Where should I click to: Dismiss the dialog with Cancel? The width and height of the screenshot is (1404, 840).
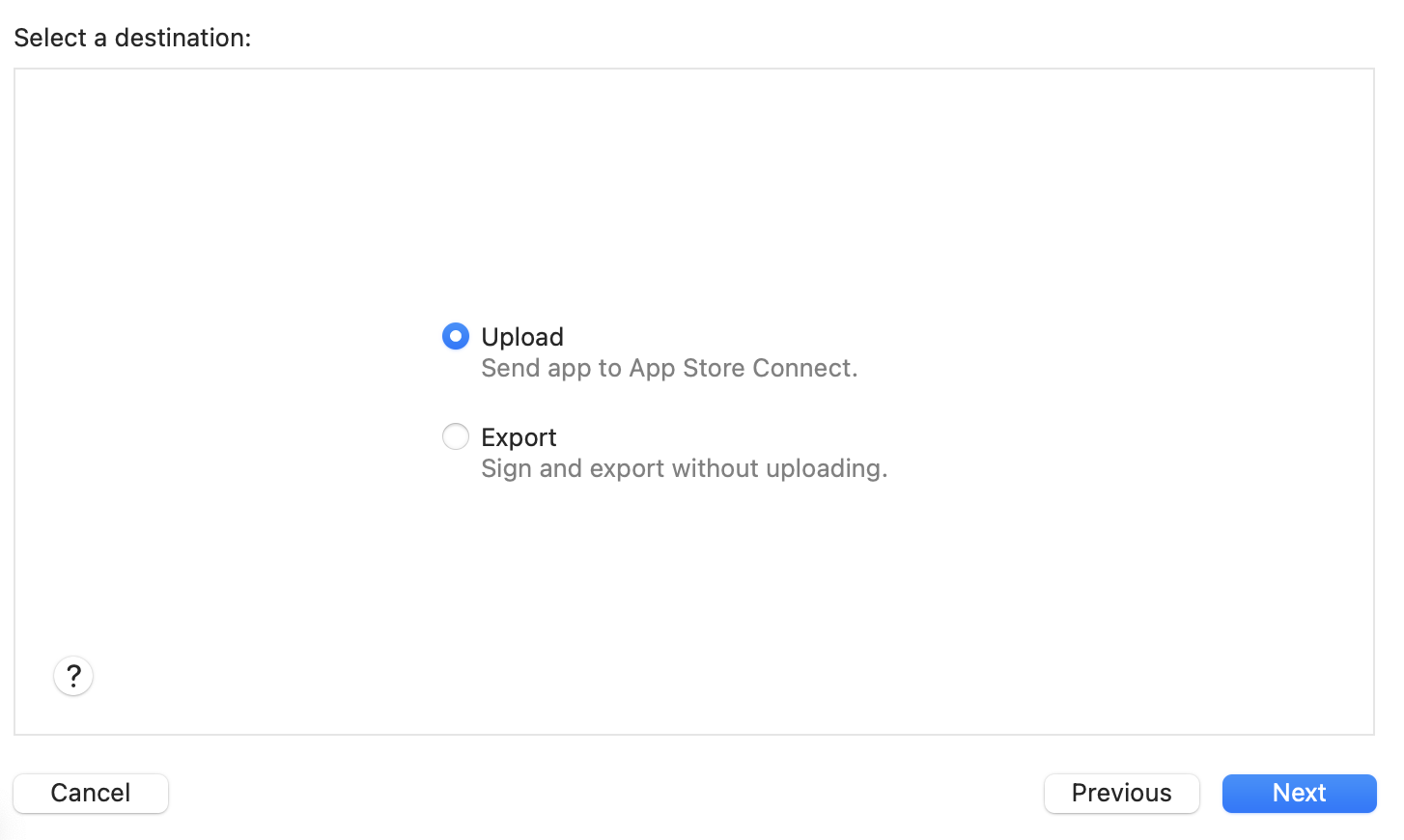pyautogui.click(x=90, y=793)
